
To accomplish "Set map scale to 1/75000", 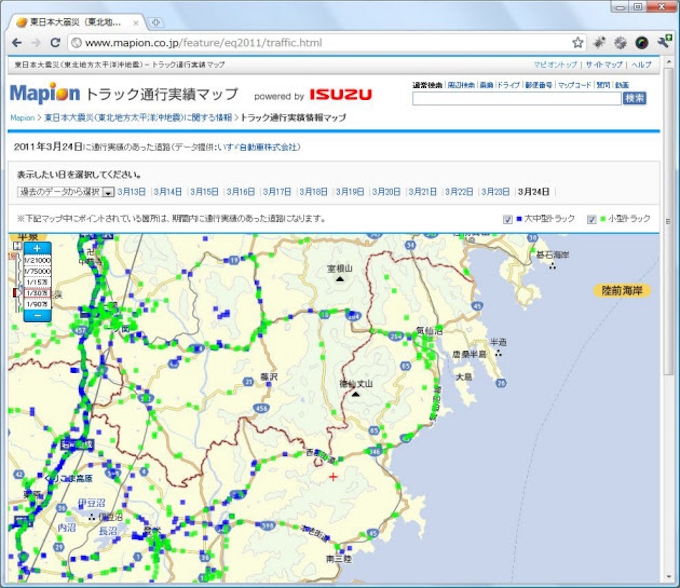I will [38, 271].
